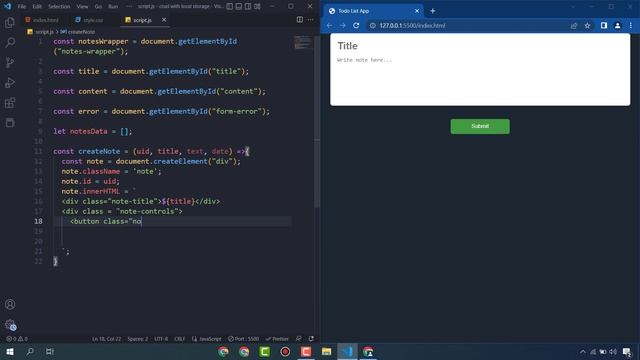Toggle the bottom panel layout icon
Screen dimensions: 640x360
[x=239, y=6]
